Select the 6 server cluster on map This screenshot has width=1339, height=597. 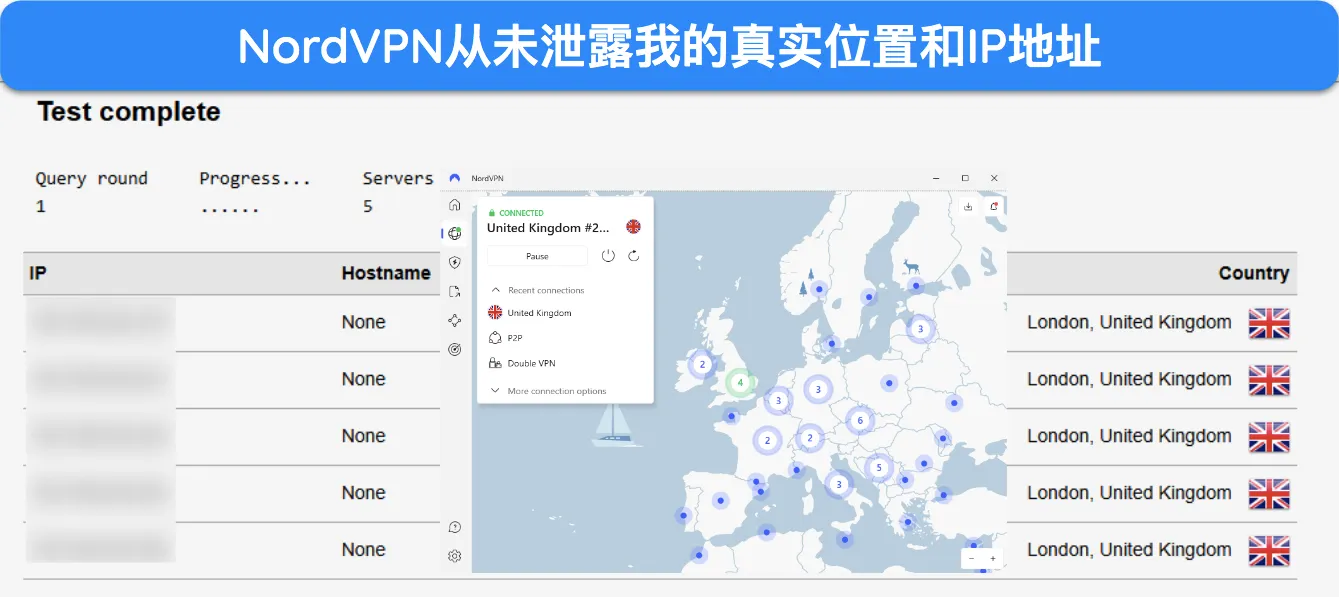[859, 421]
